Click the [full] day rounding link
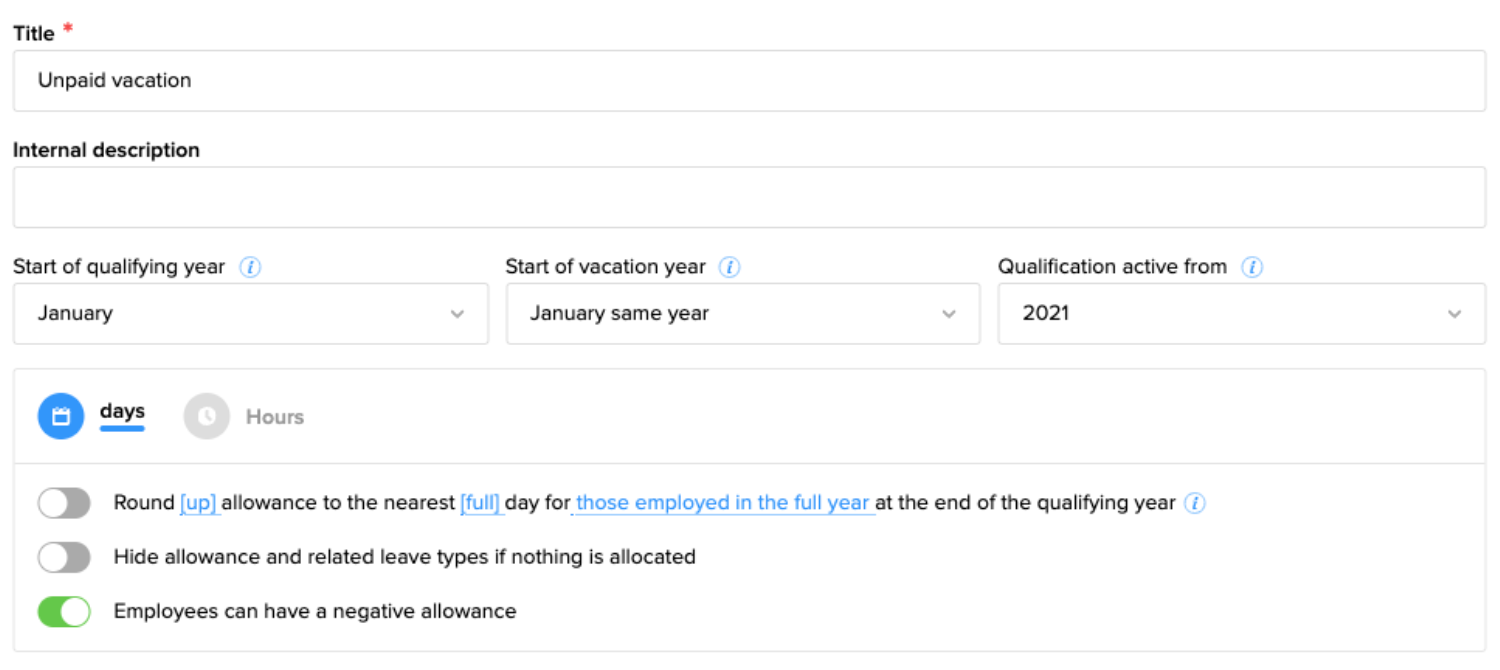This screenshot has height=670, width=1500. (x=480, y=503)
